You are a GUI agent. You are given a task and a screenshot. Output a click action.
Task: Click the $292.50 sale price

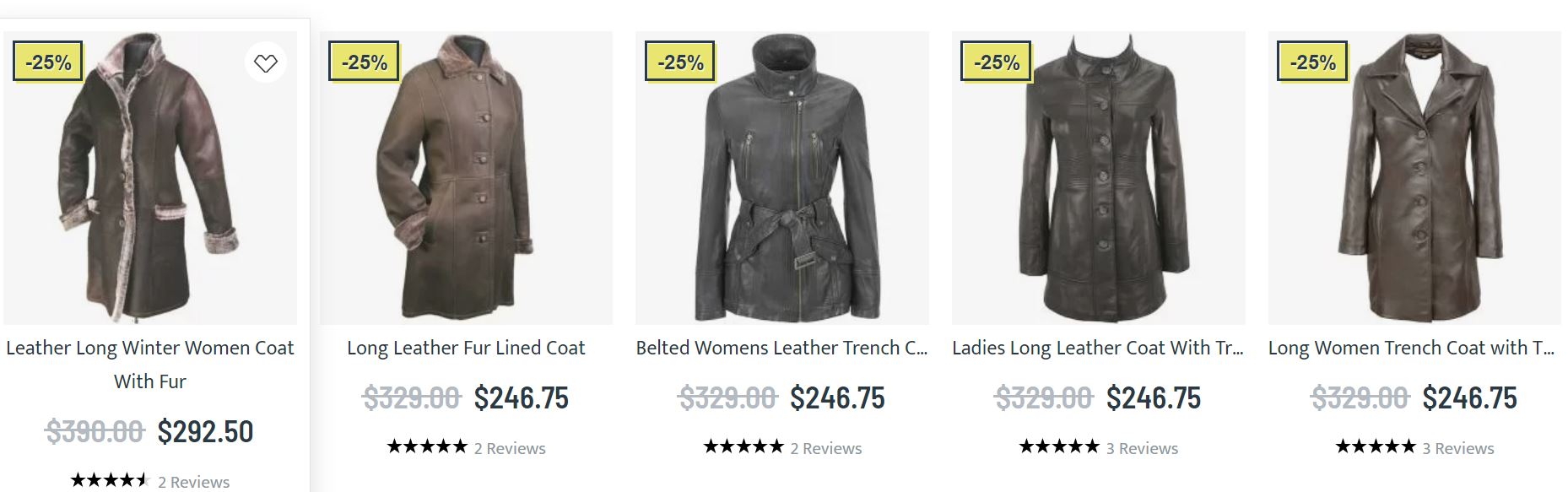pos(205,432)
